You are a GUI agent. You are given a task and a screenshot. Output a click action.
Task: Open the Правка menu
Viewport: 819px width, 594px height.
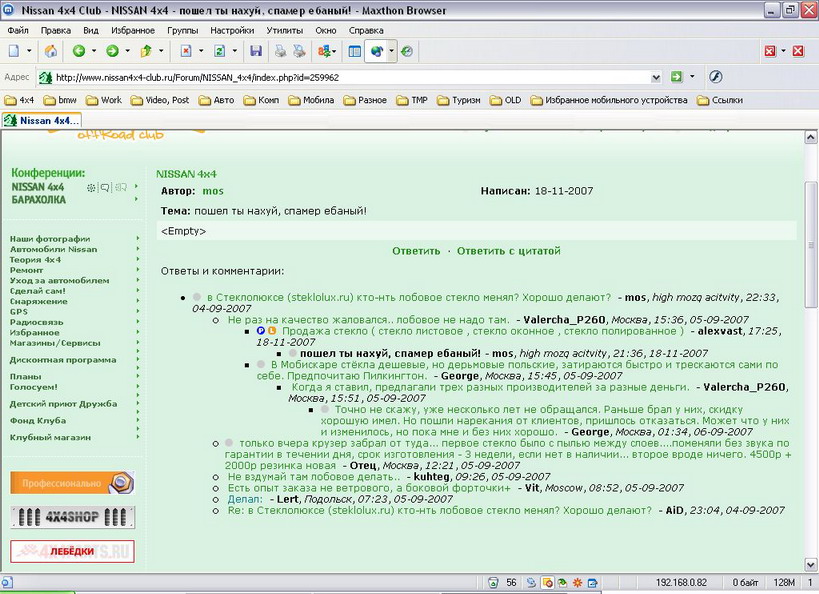56,30
